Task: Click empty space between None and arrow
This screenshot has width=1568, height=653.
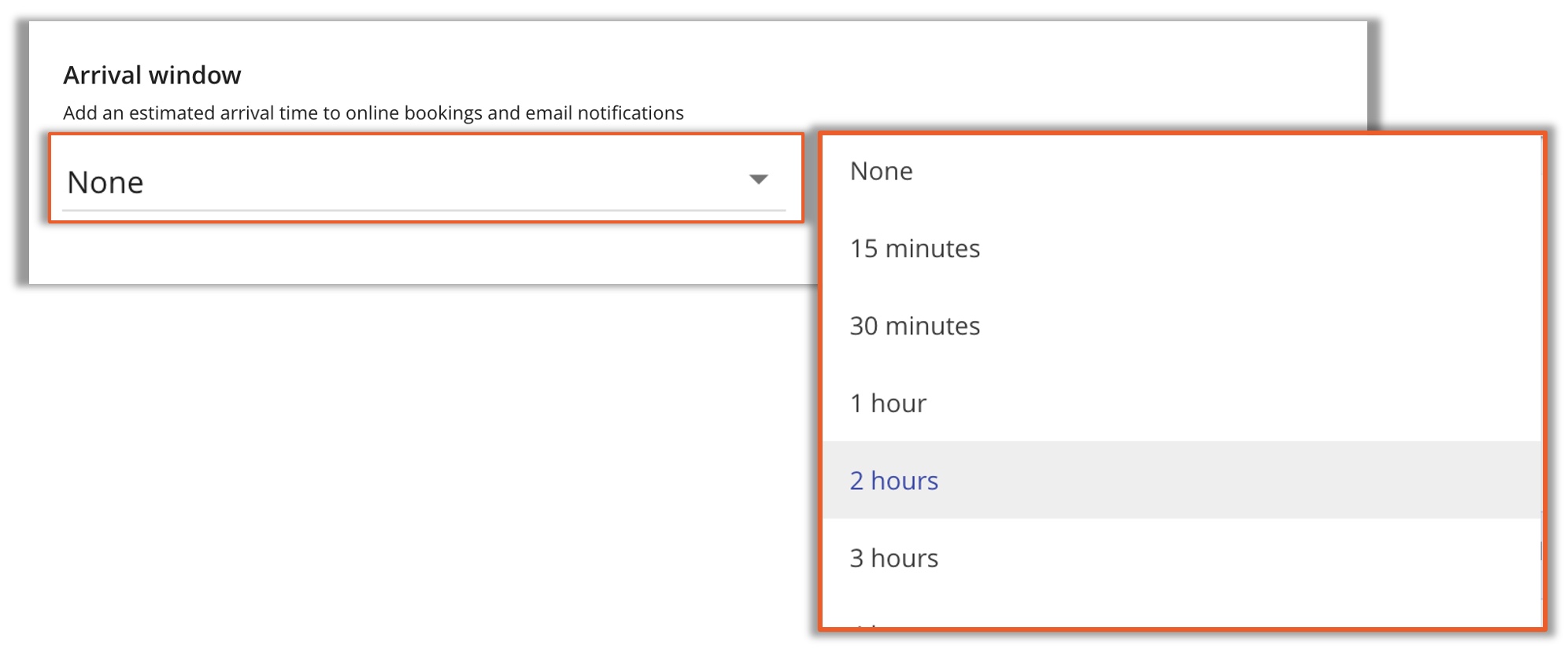Action: pyautogui.click(x=441, y=183)
